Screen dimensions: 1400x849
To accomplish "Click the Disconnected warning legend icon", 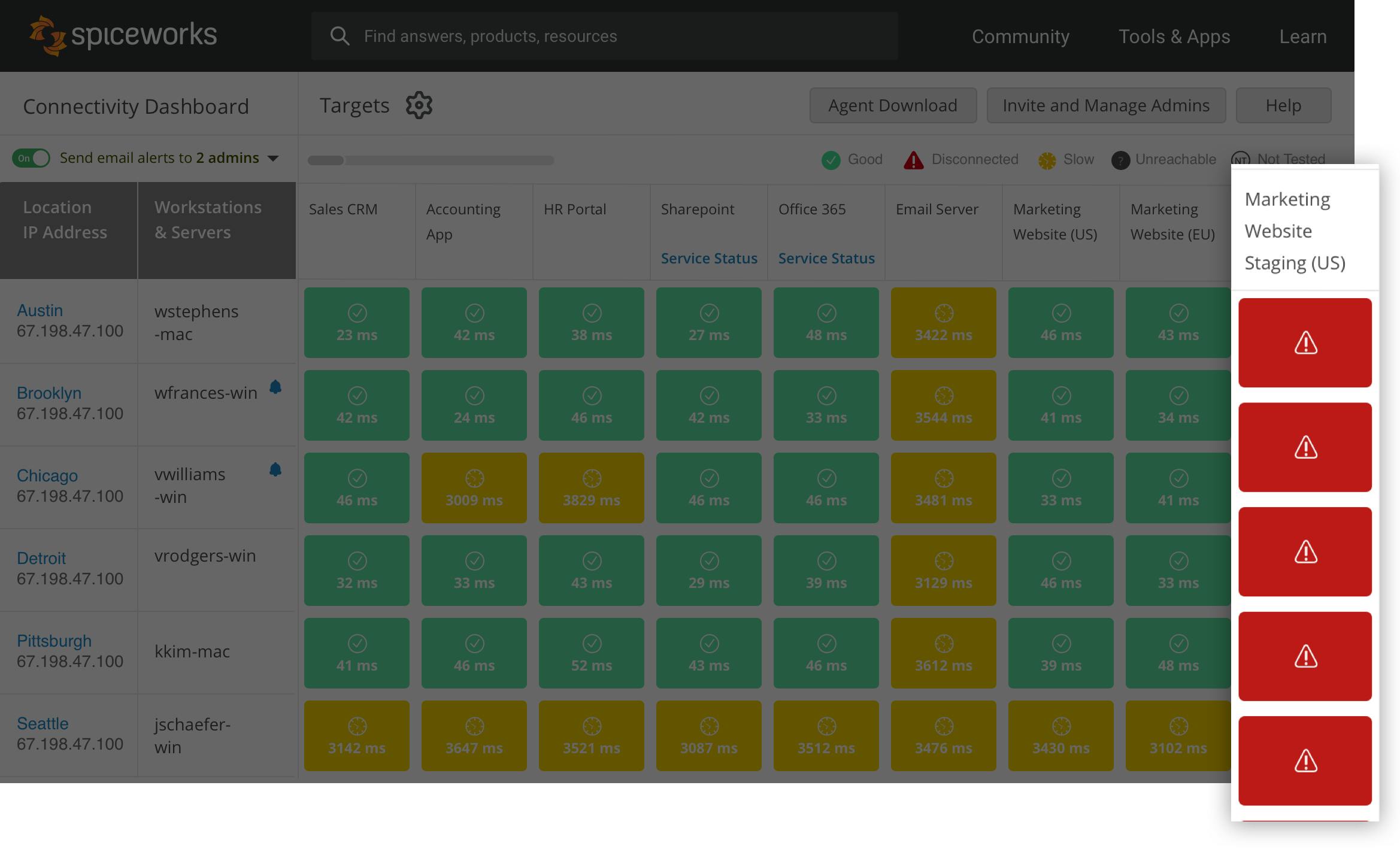I will pyautogui.click(x=913, y=159).
